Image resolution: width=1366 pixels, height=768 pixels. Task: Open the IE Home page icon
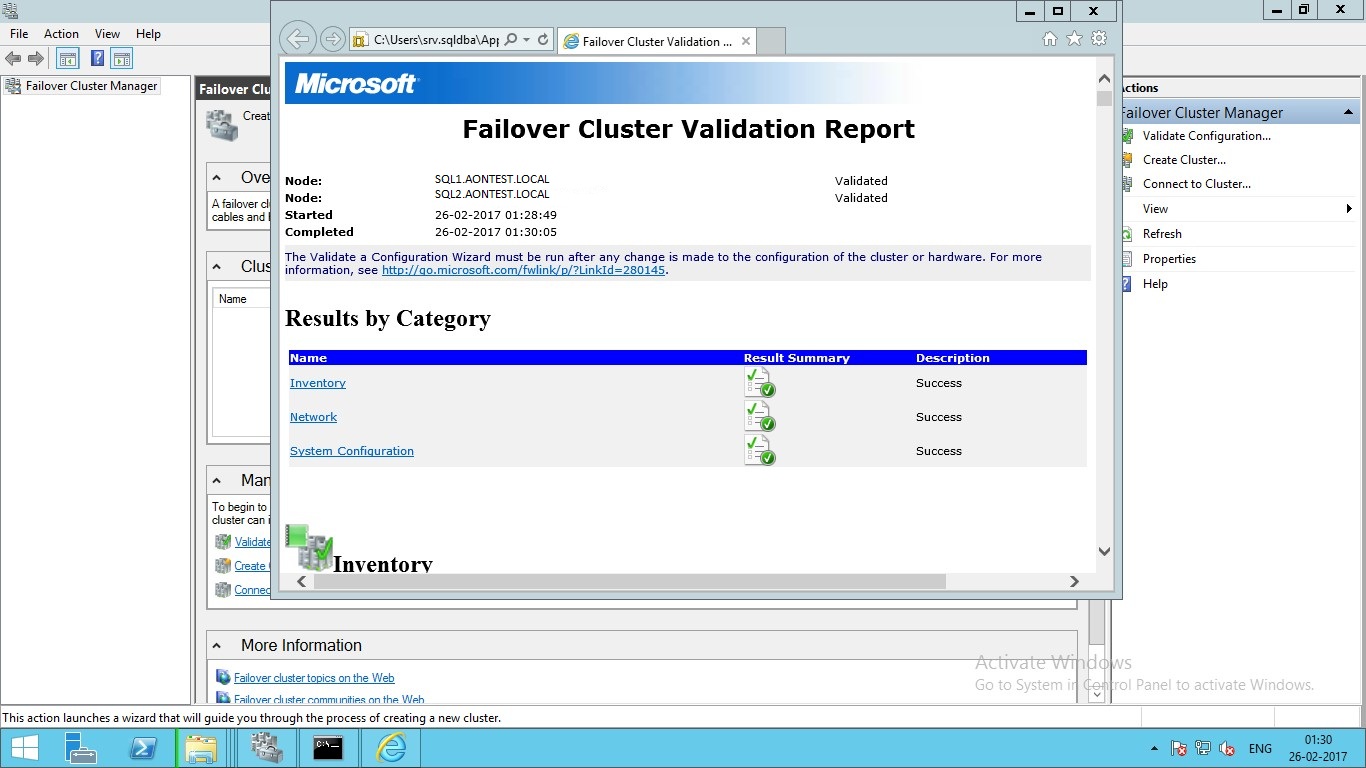(x=1049, y=39)
